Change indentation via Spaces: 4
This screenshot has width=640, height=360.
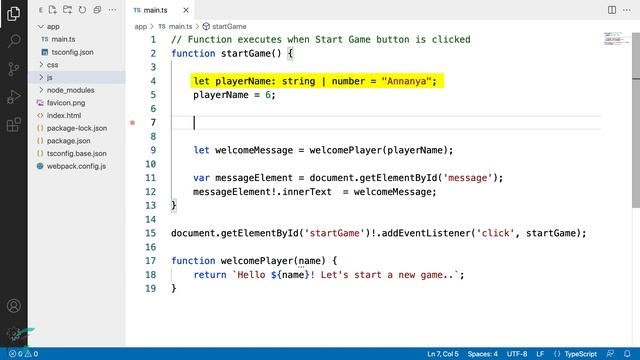(482, 354)
